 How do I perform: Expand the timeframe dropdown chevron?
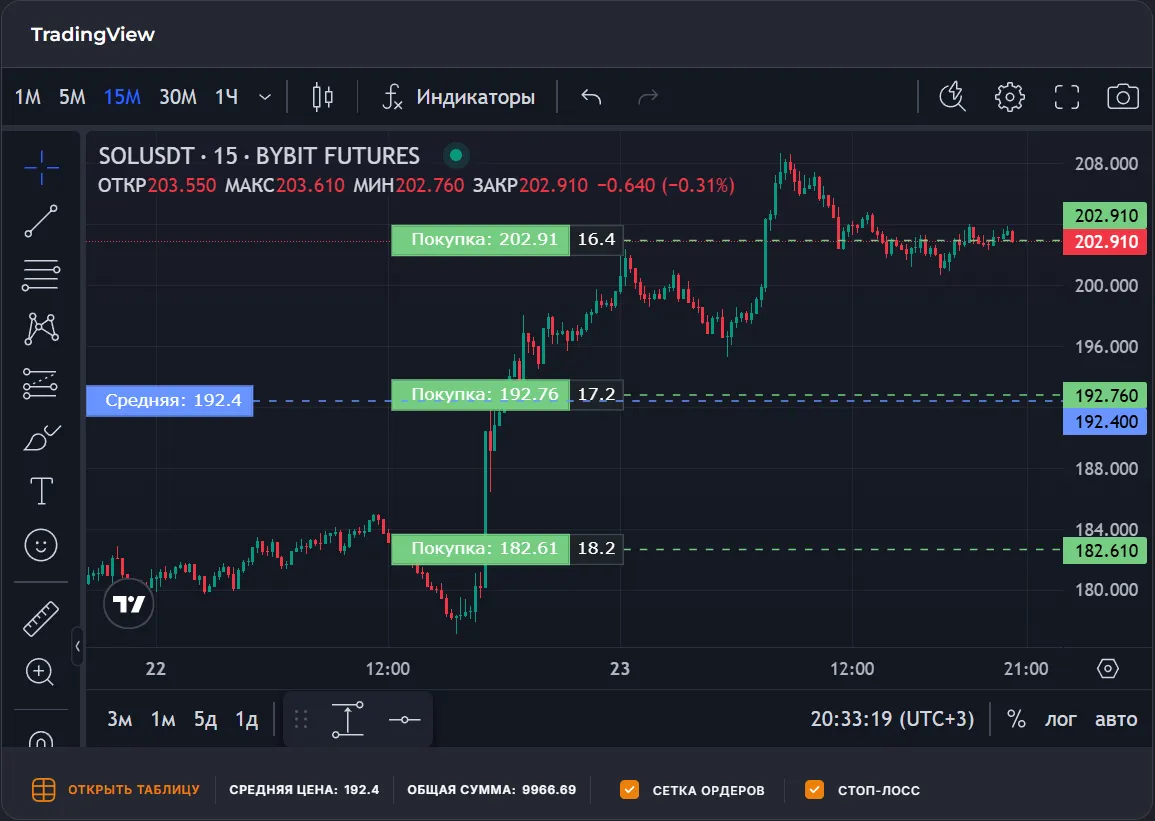pyautogui.click(x=265, y=97)
